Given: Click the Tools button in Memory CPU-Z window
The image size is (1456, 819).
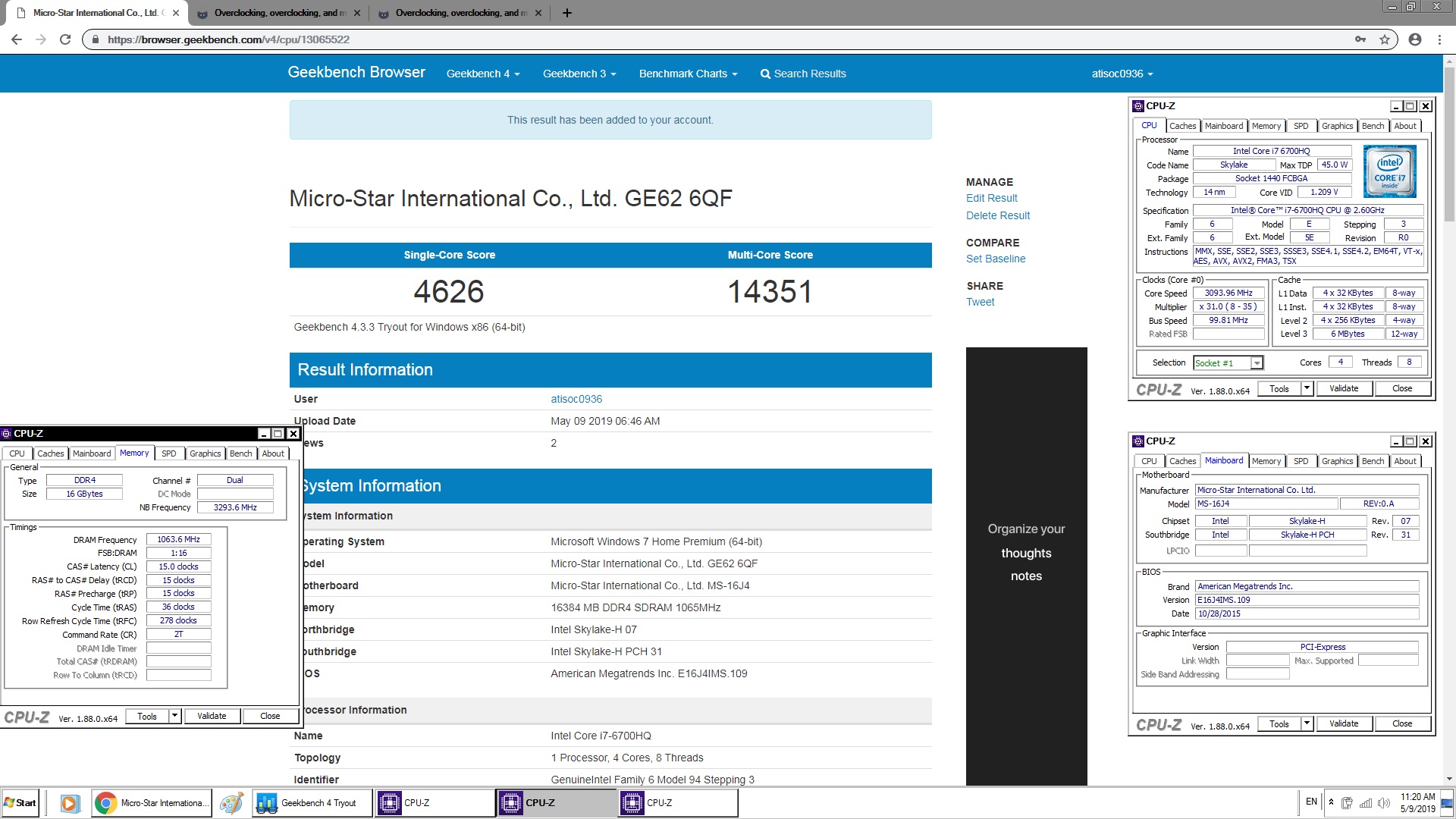Looking at the screenshot, I should click(x=147, y=717).
